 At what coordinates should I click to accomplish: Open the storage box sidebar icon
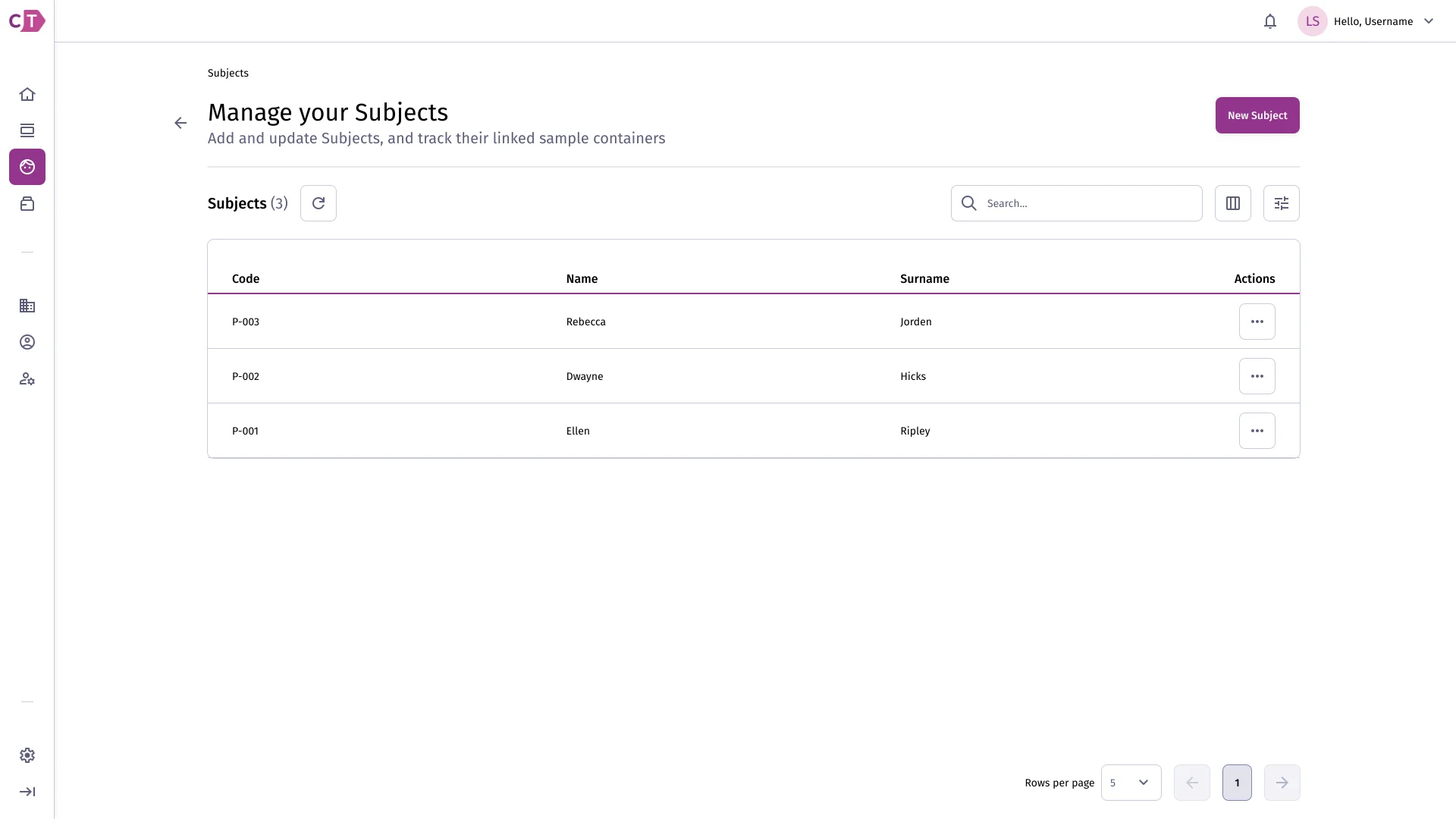27,203
